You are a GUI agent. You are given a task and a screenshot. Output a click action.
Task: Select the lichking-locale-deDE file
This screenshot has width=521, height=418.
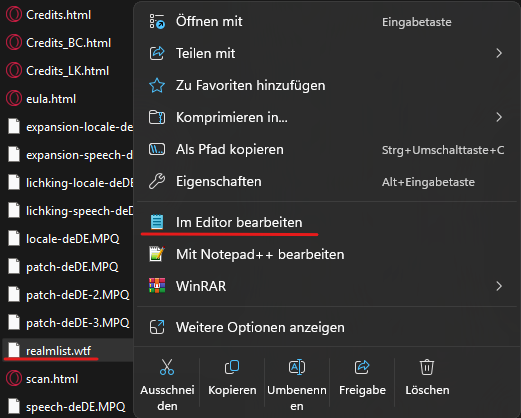click(80, 183)
